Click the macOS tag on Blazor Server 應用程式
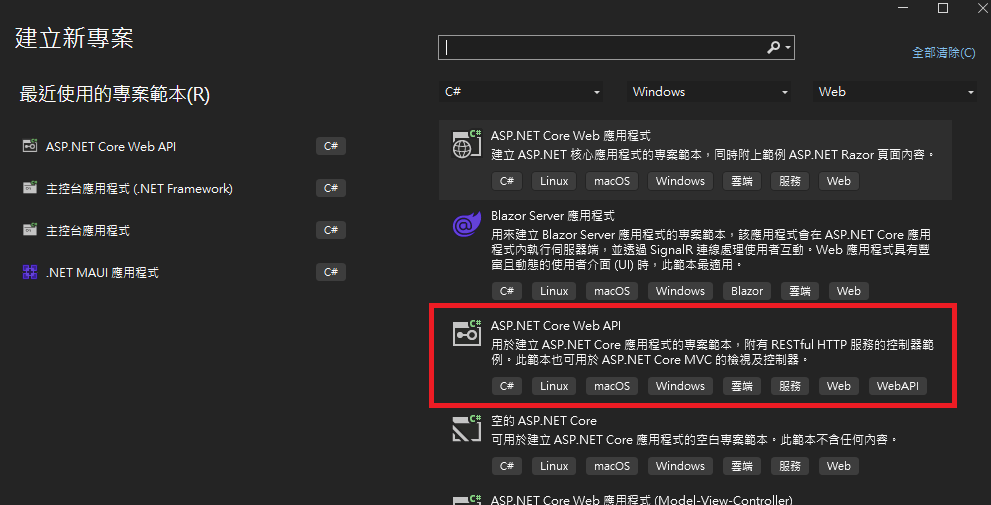 pyautogui.click(x=612, y=291)
